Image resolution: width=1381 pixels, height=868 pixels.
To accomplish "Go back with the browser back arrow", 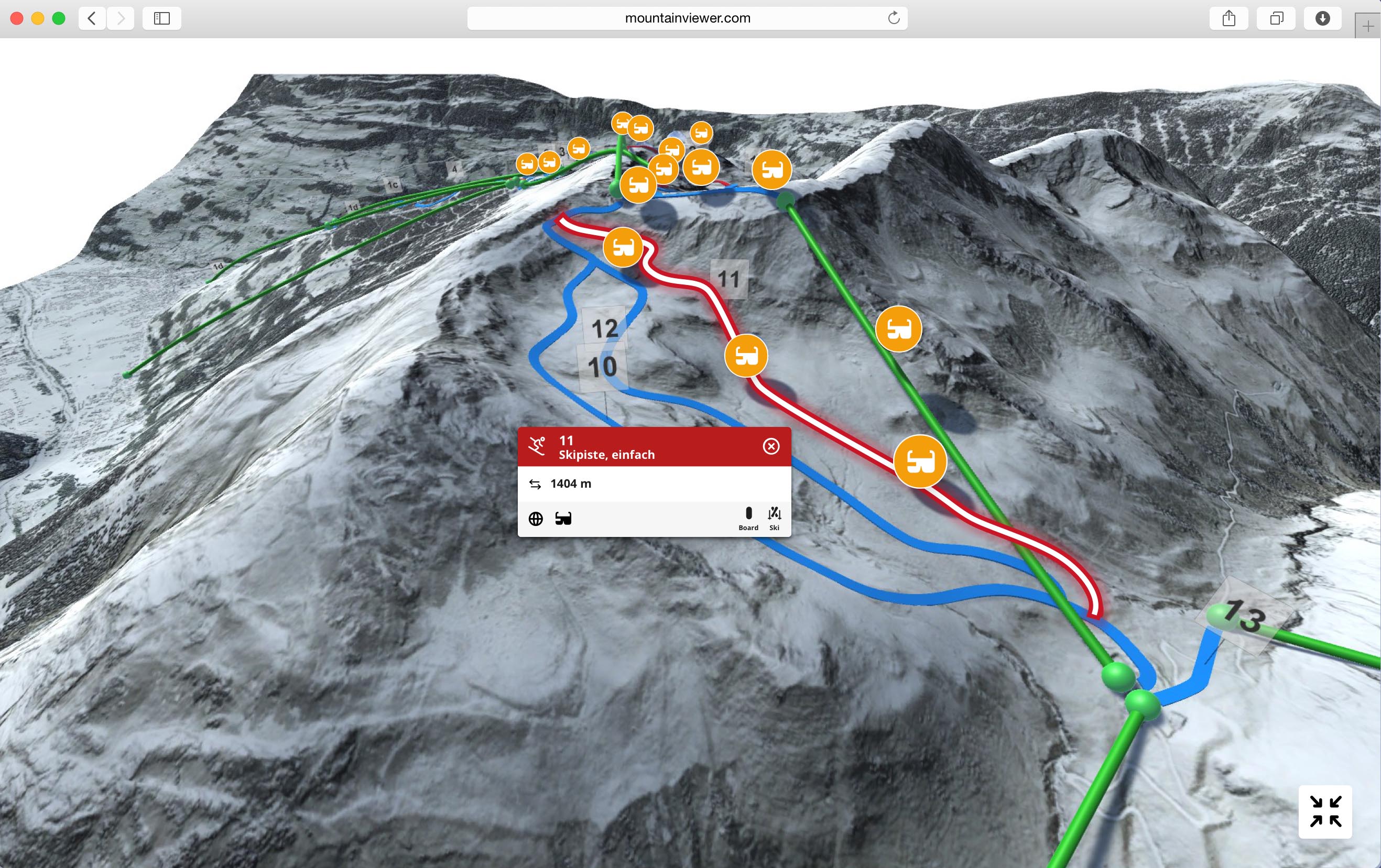I will tap(92, 18).
